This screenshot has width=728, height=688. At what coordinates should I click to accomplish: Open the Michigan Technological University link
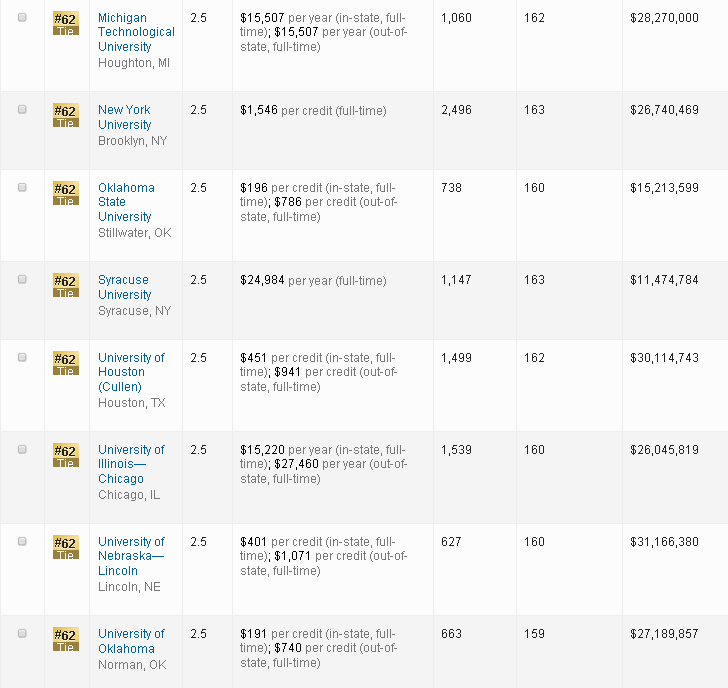point(136,32)
